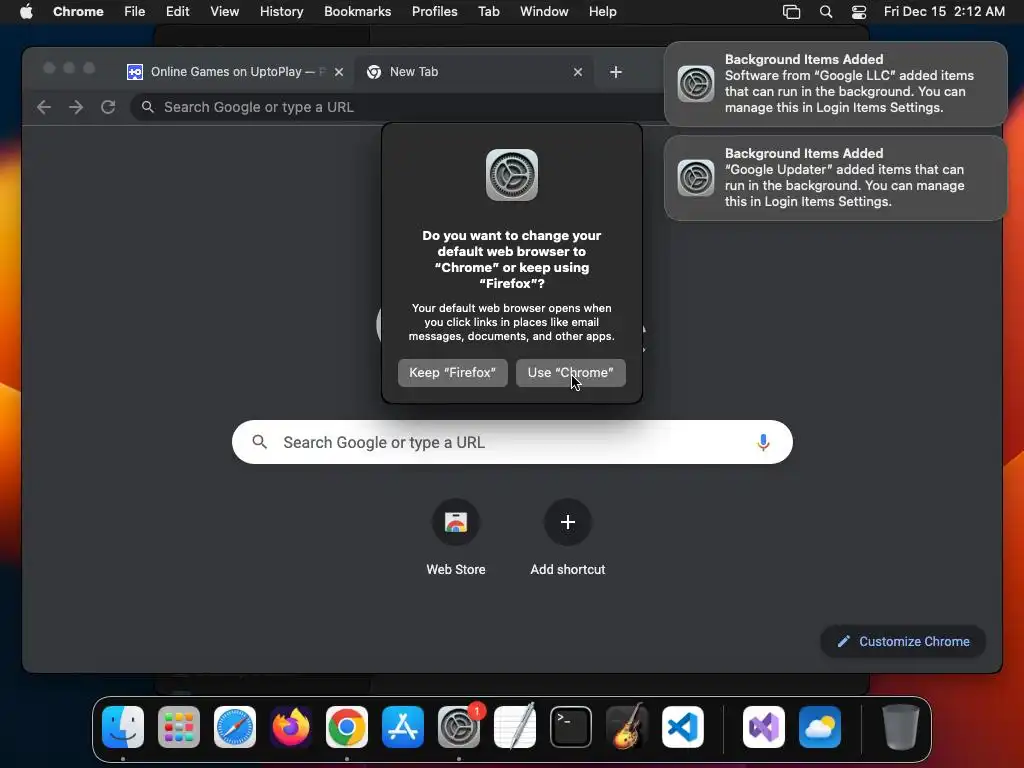Reload the page with refresh icon
Viewport: 1024px width, 768px height.
pos(108,107)
